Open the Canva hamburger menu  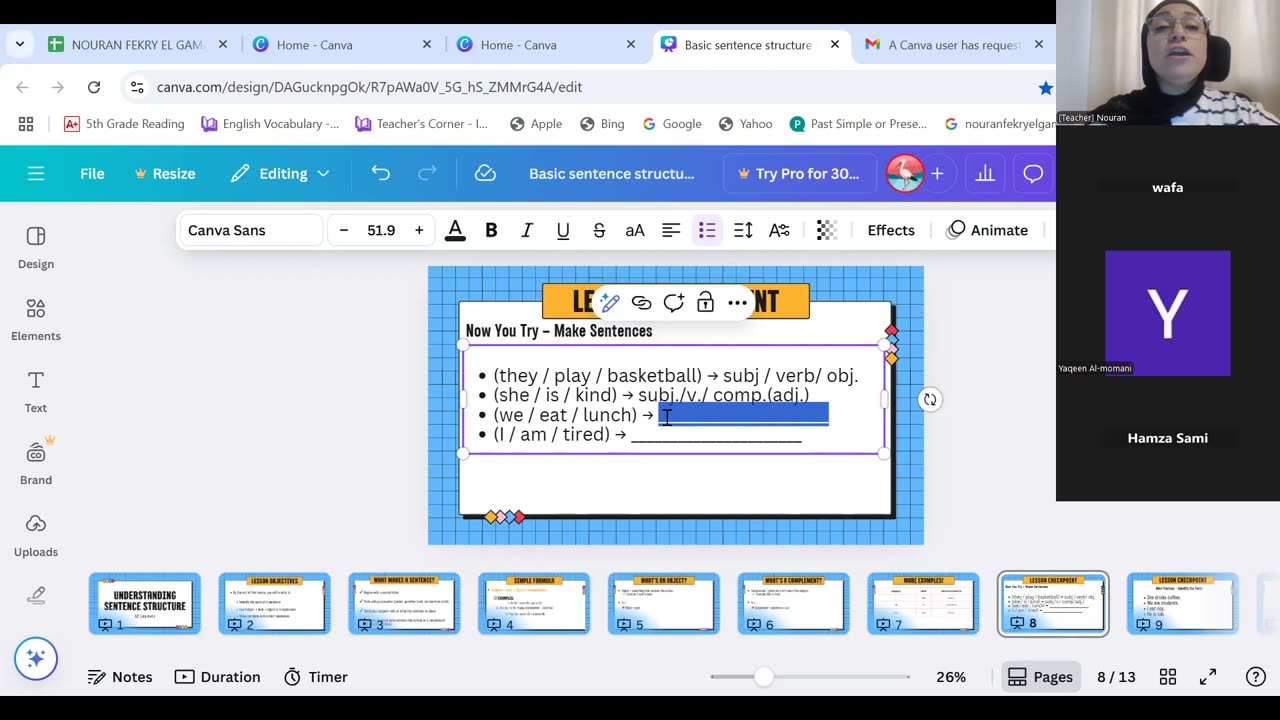pyautogui.click(x=36, y=173)
